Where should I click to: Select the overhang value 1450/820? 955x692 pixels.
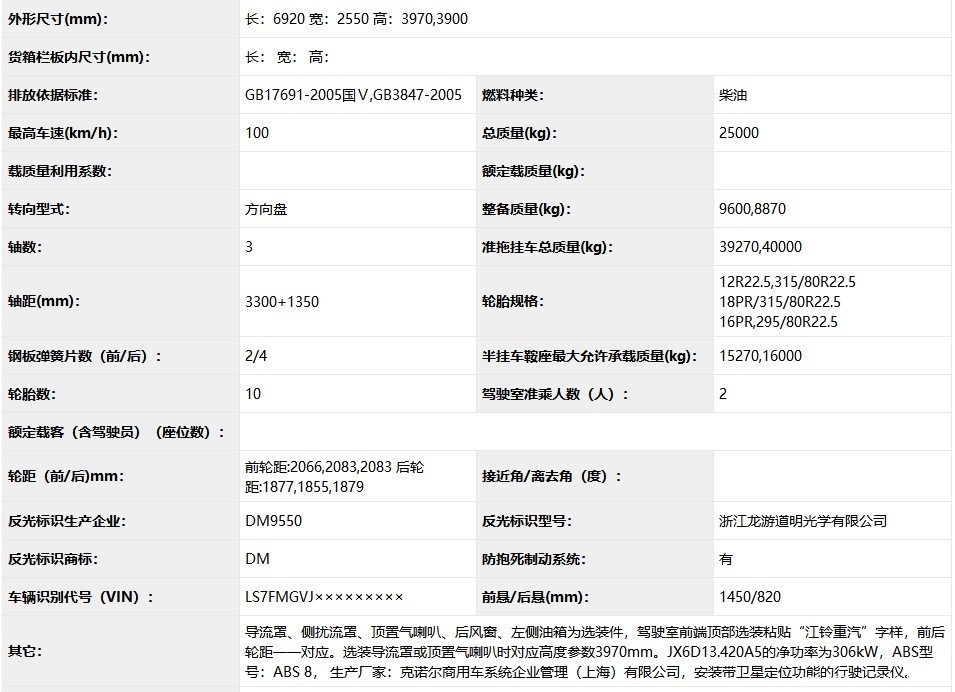point(749,597)
